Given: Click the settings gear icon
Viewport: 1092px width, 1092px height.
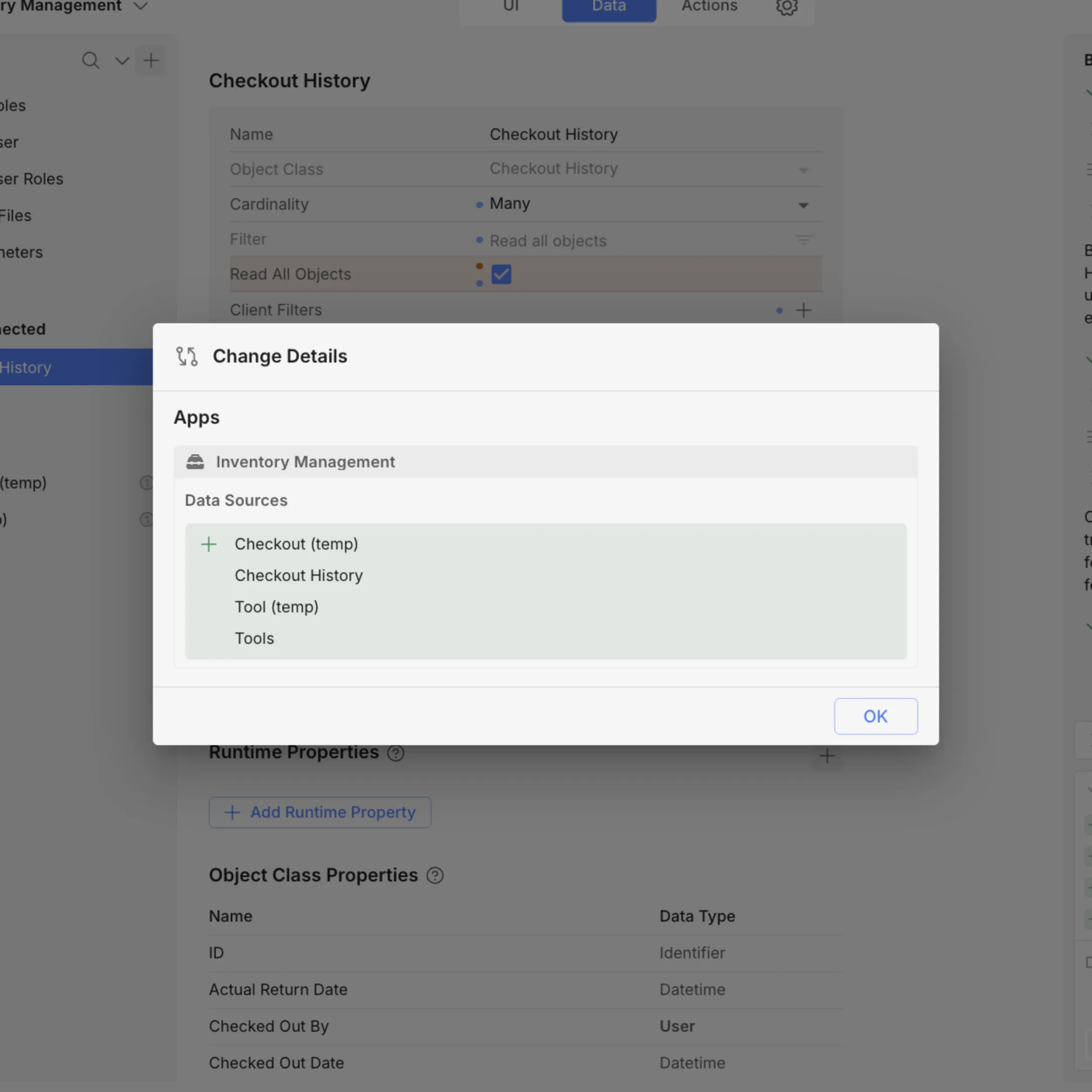Looking at the screenshot, I should pos(786,7).
